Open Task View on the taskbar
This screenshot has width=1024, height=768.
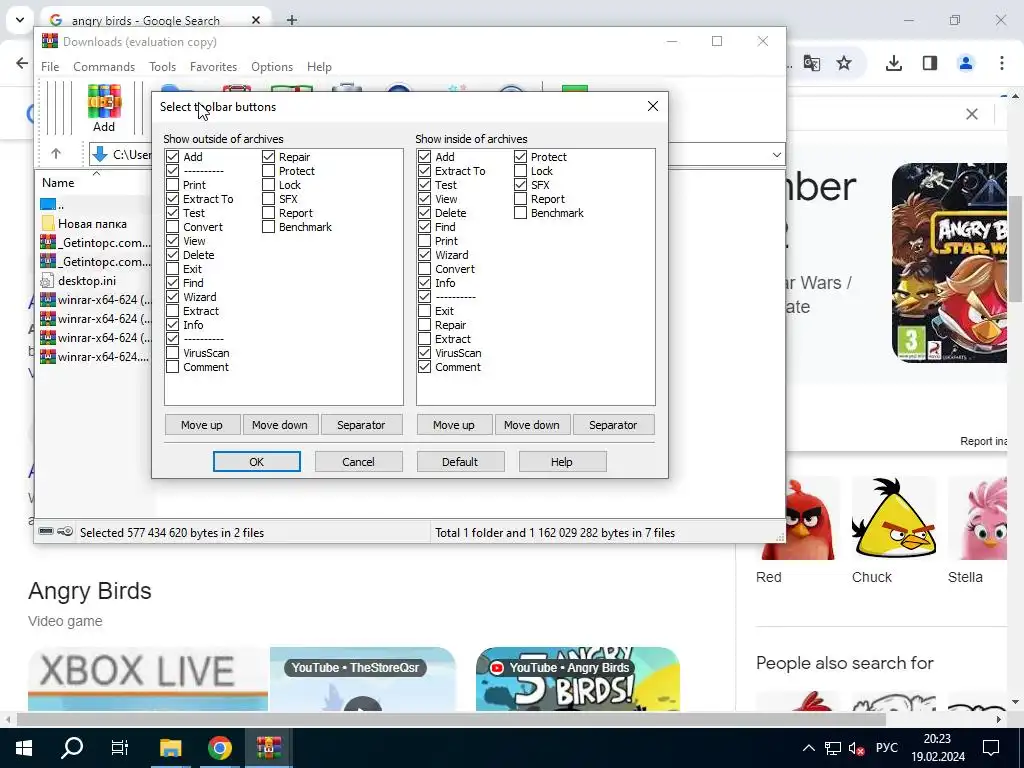point(120,748)
